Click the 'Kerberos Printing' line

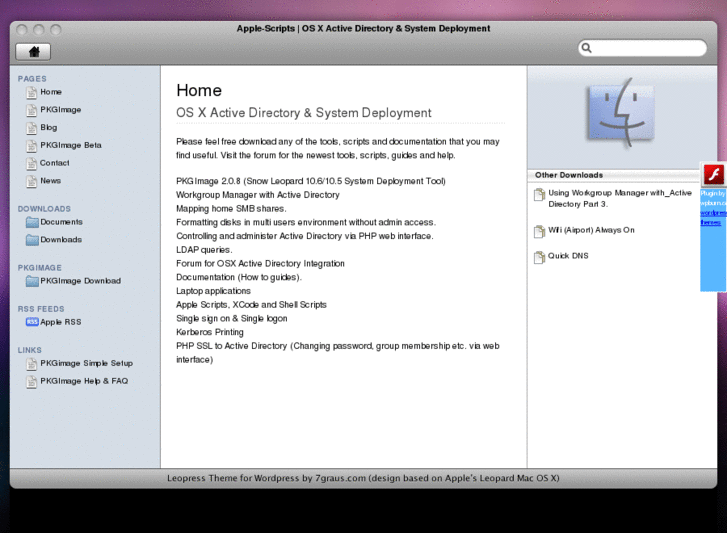[x=210, y=332]
